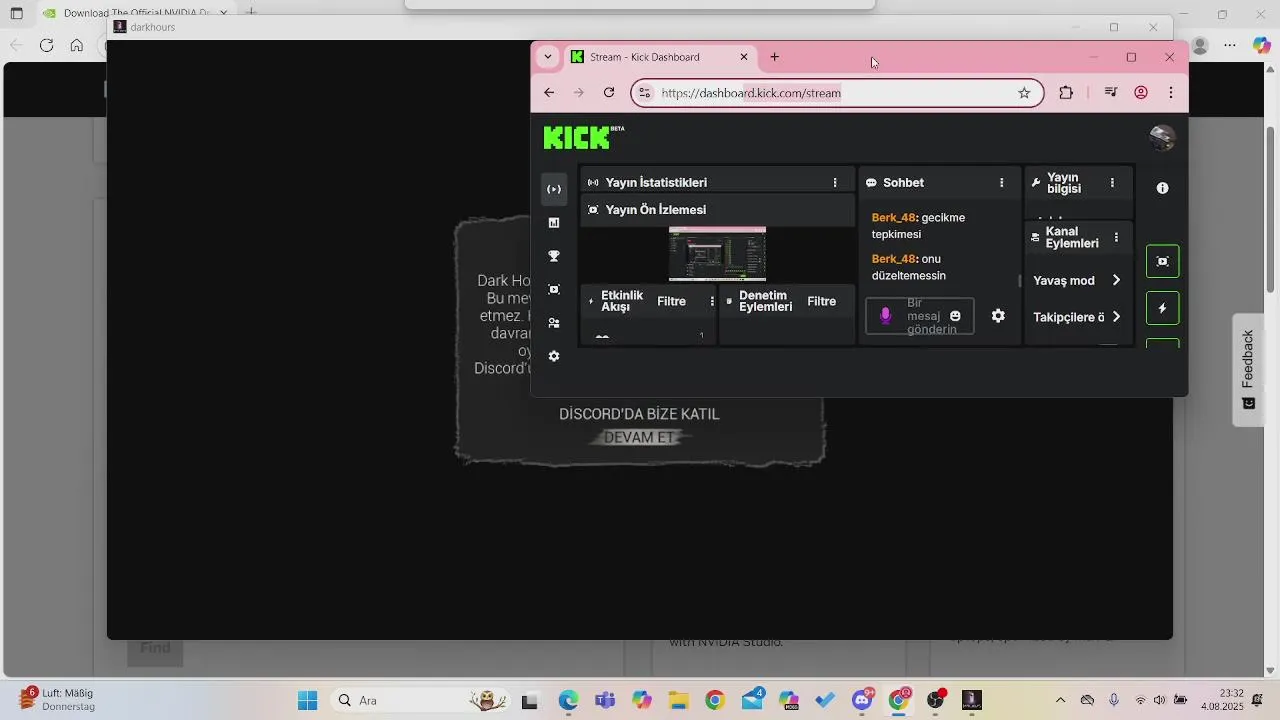Click the stream preview thumbnail
Screen dimensions: 1280x720
(717, 254)
